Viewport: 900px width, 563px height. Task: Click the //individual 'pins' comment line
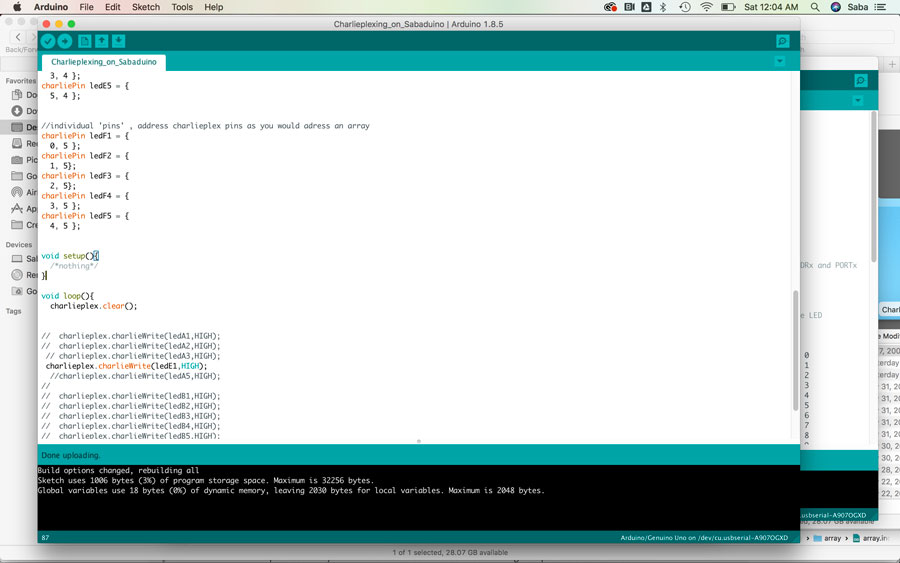[x=205, y=126]
